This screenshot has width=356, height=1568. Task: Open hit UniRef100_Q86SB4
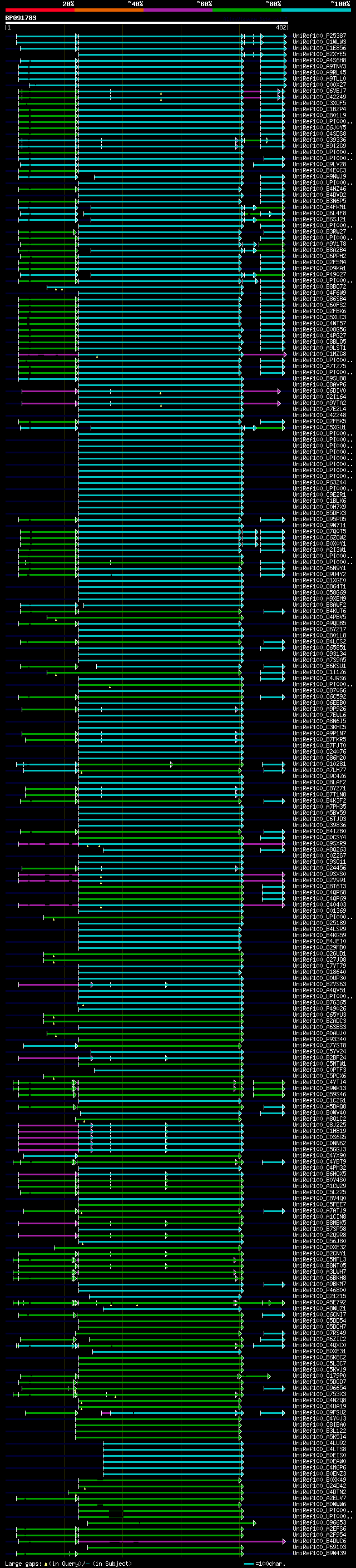pyautogui.click(x=319, y=299)
